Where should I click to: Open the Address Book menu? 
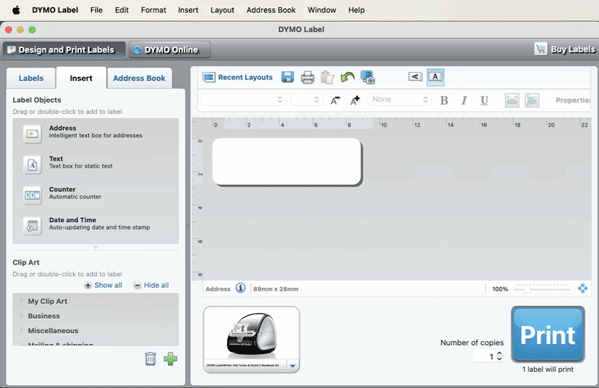(271, 10)
